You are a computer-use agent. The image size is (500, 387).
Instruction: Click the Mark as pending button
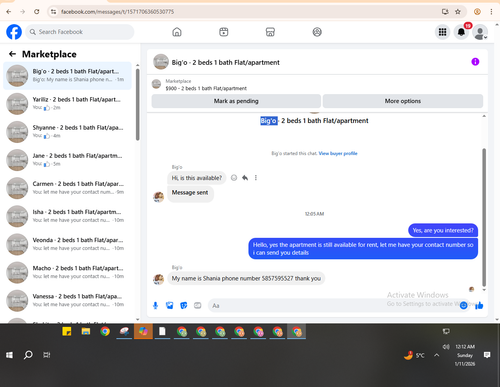(236, 101)
